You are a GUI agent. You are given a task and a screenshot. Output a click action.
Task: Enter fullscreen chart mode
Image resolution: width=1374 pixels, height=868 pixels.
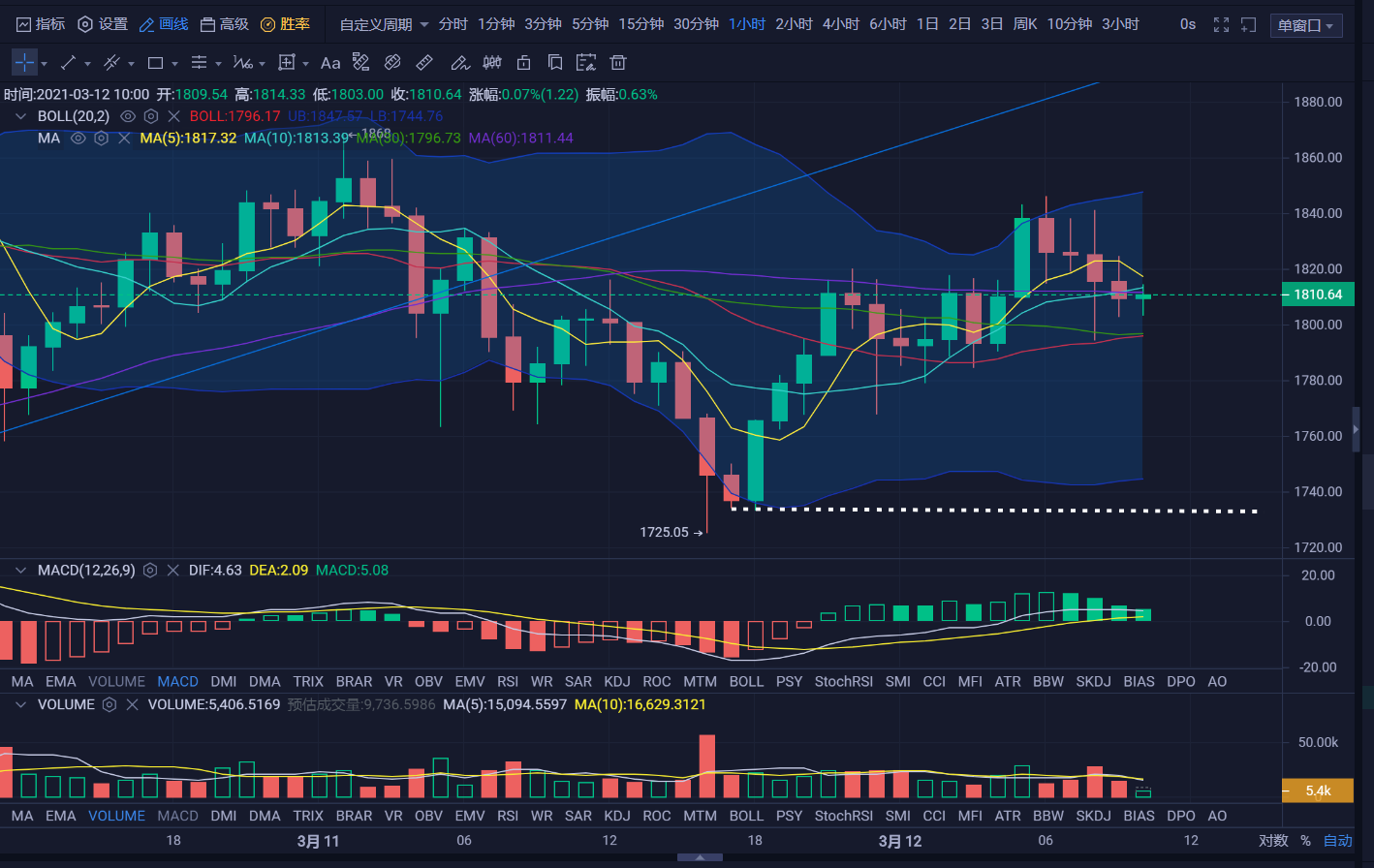click(x=1221, y=24)
